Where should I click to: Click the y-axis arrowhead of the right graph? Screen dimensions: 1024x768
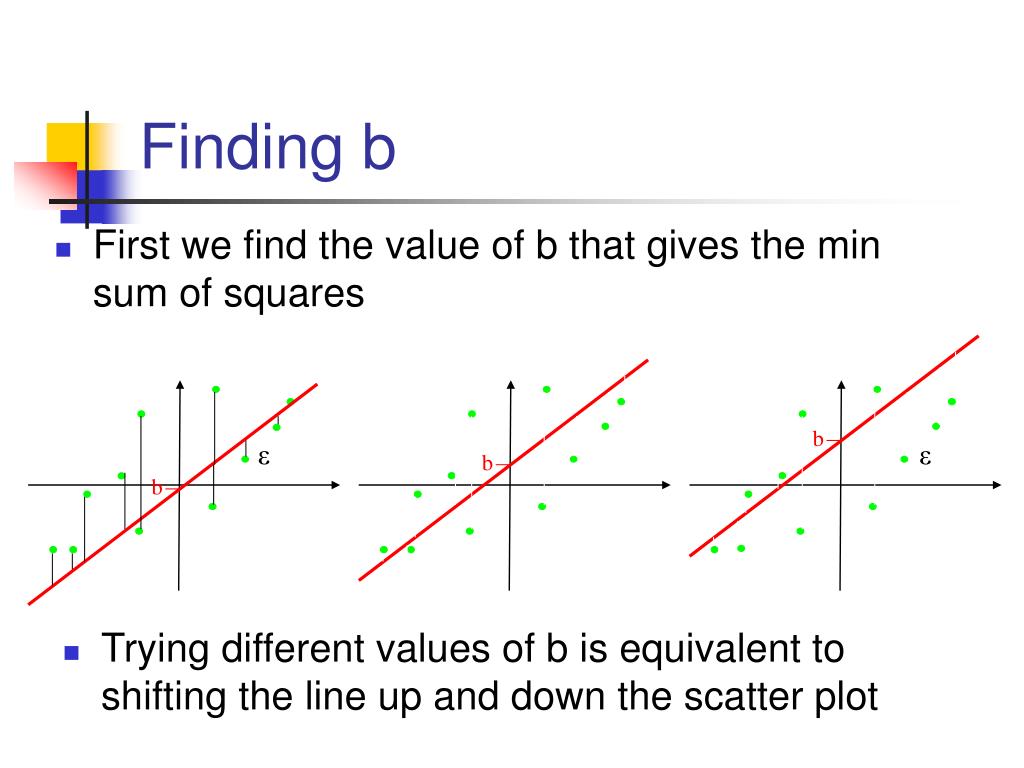(x=841, y=385)
